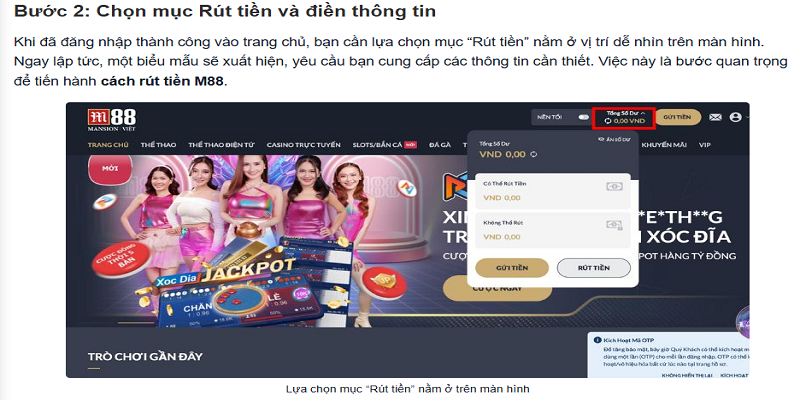
Task: Click the gold Gửi Tiền button in header
Action: 677,117
